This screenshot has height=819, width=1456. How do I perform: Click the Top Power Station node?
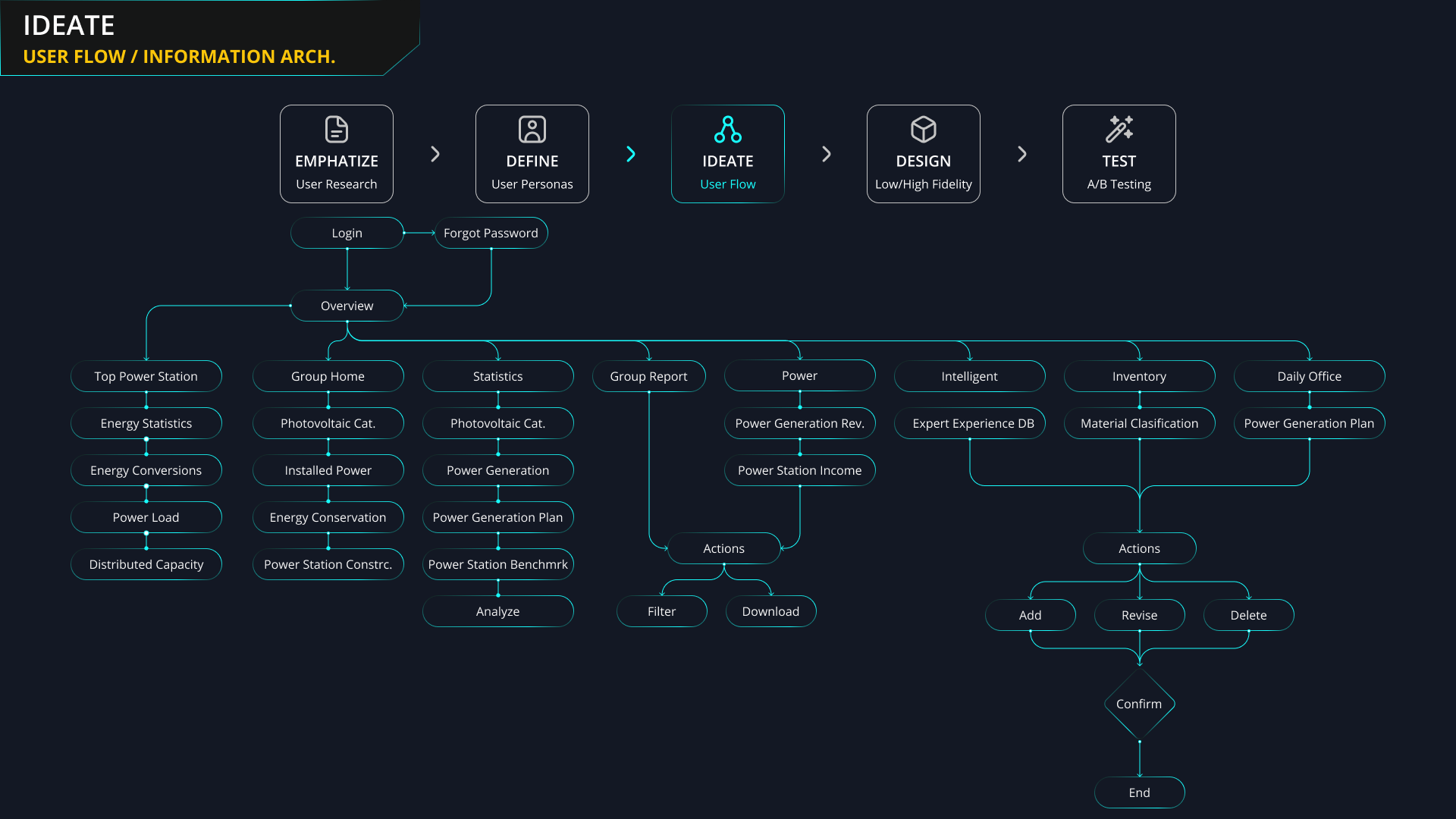146,376
